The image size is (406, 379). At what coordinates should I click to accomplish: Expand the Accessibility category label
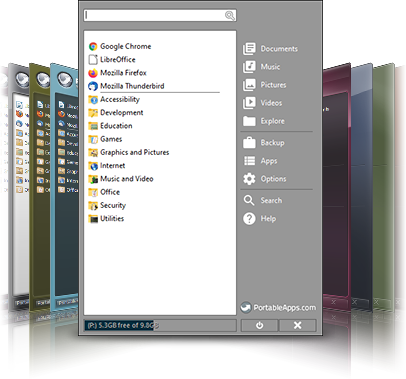pyautogui.click(x=120, y=99)
